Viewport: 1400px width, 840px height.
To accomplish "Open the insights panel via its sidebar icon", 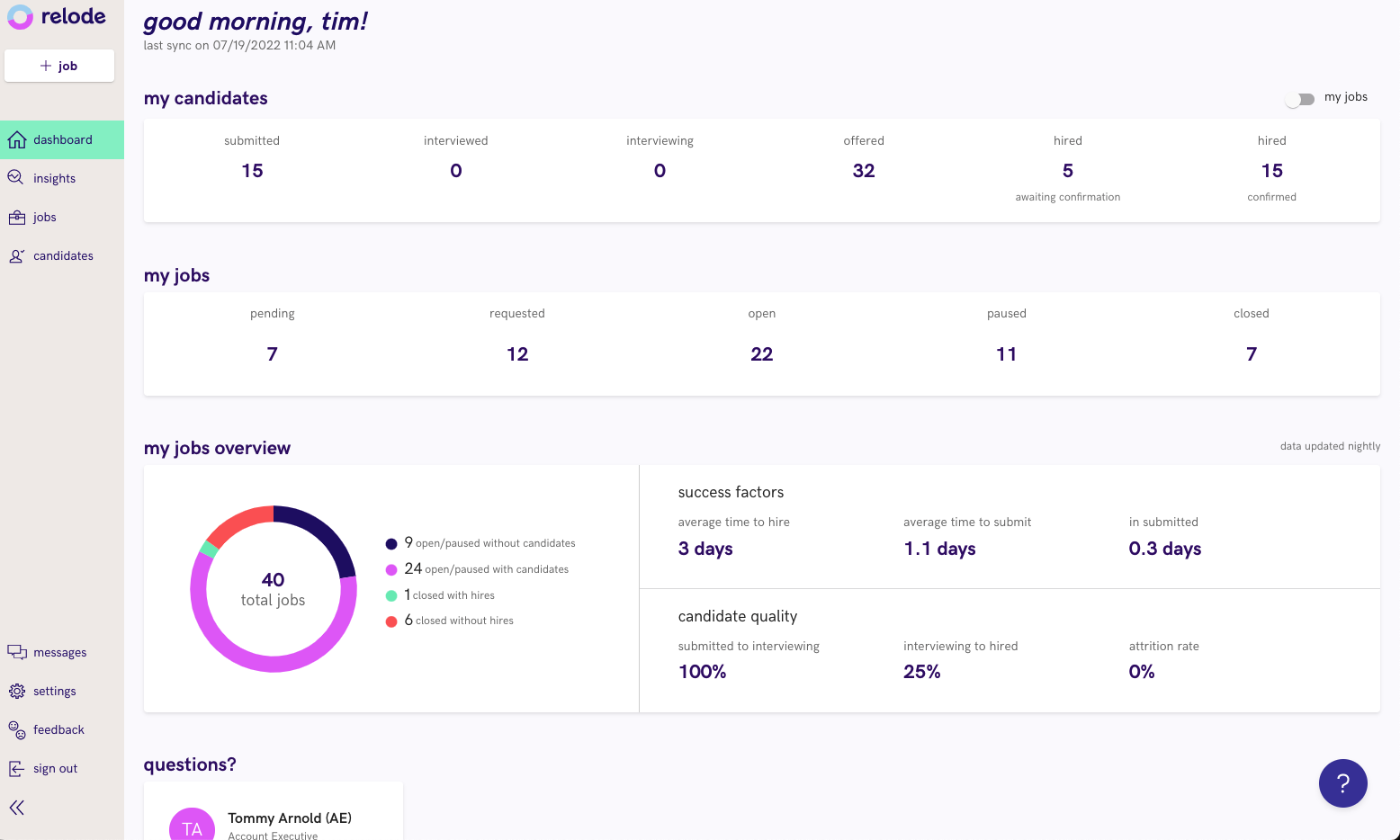I will (x=16, y=177).
